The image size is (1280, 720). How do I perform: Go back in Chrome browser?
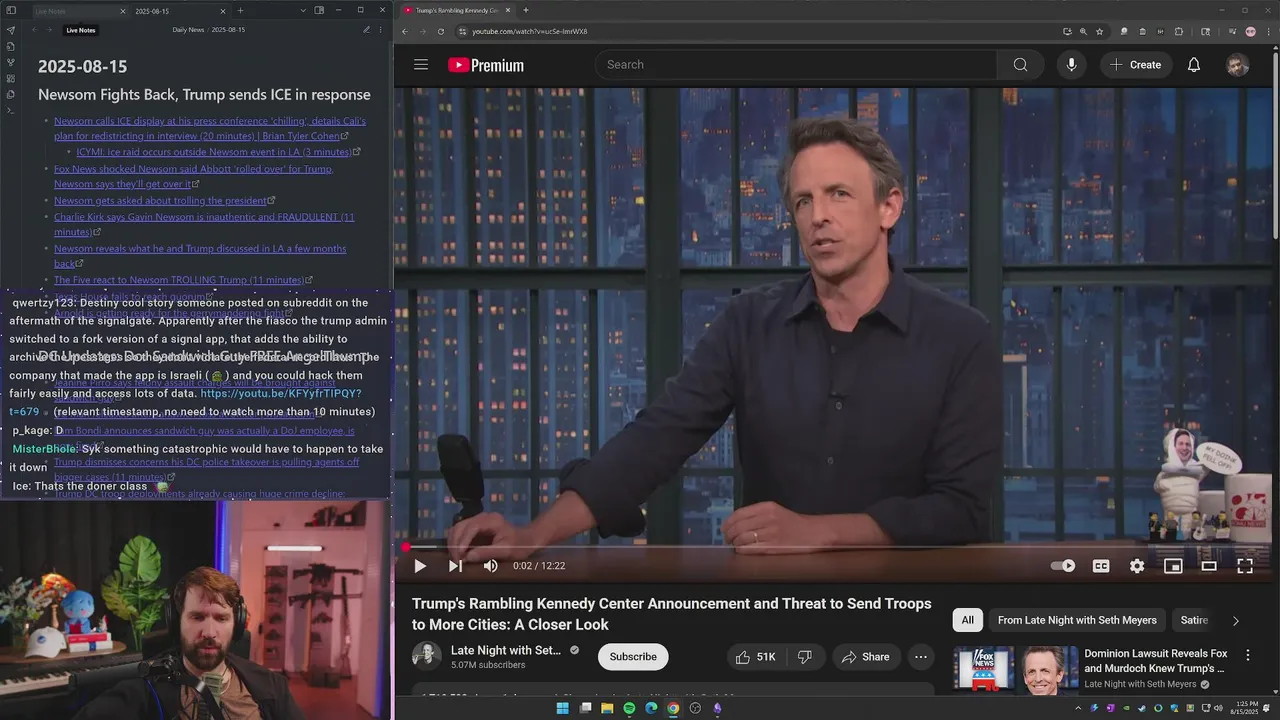404,31
